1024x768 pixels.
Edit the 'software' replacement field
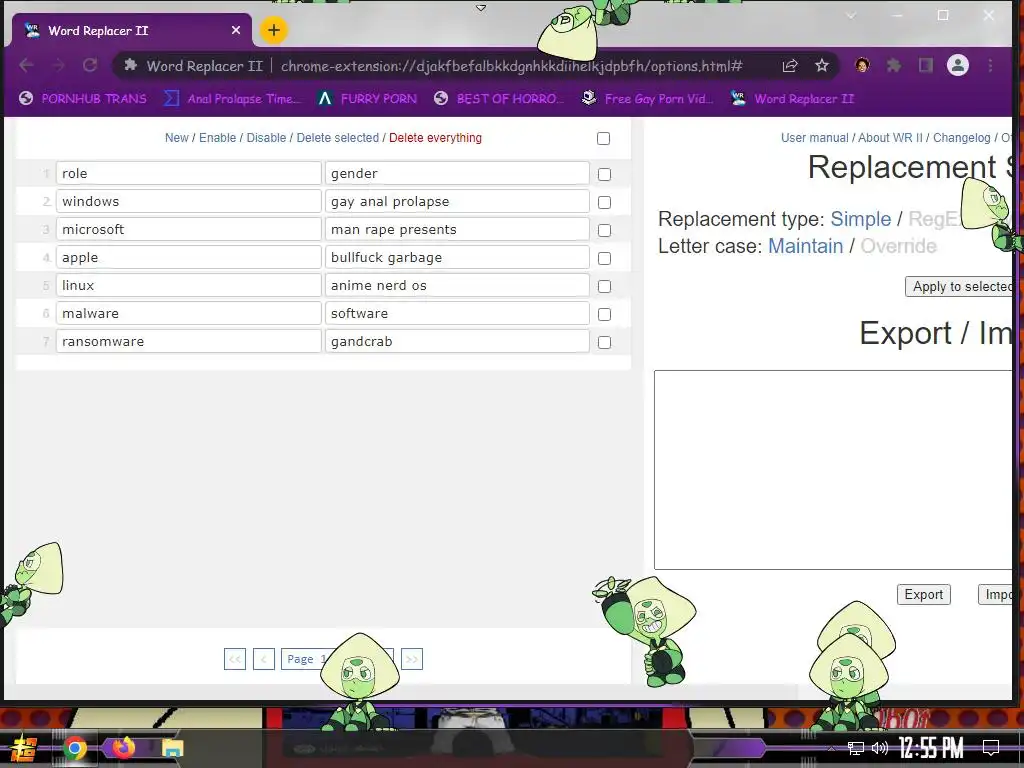457,314
